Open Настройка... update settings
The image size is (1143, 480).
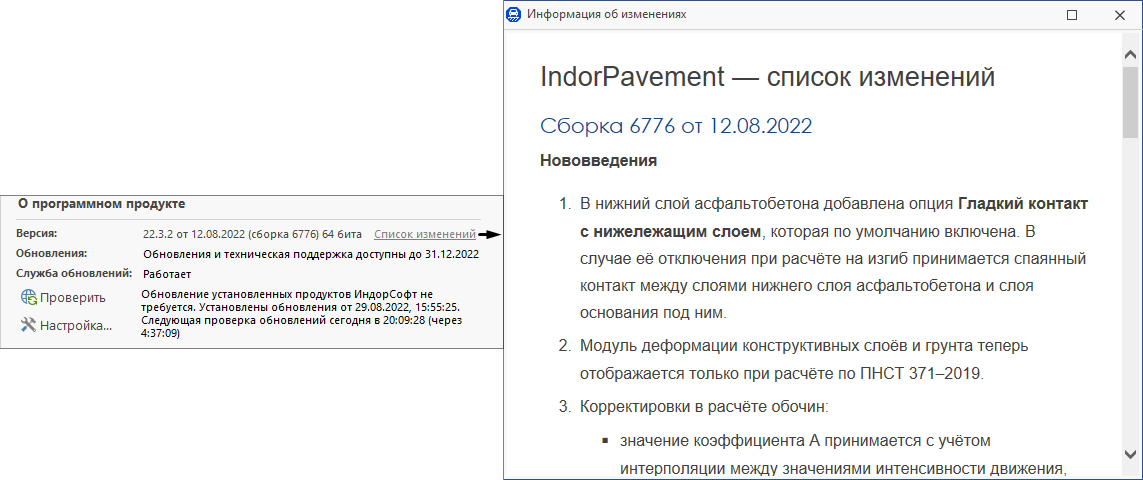[x=66, y=325]
